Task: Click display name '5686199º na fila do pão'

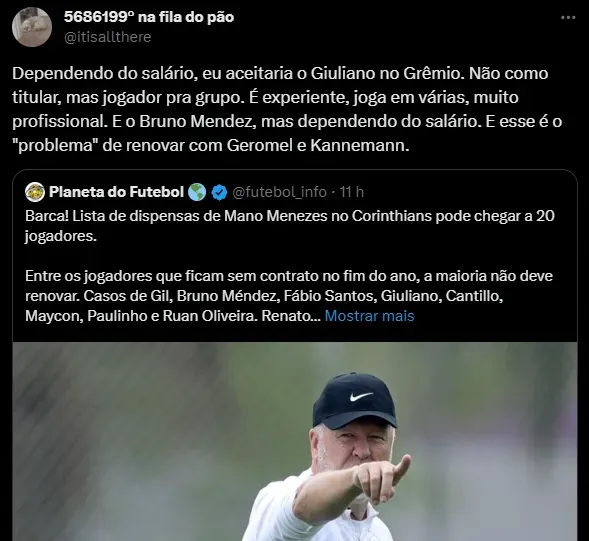Action: 149,17
